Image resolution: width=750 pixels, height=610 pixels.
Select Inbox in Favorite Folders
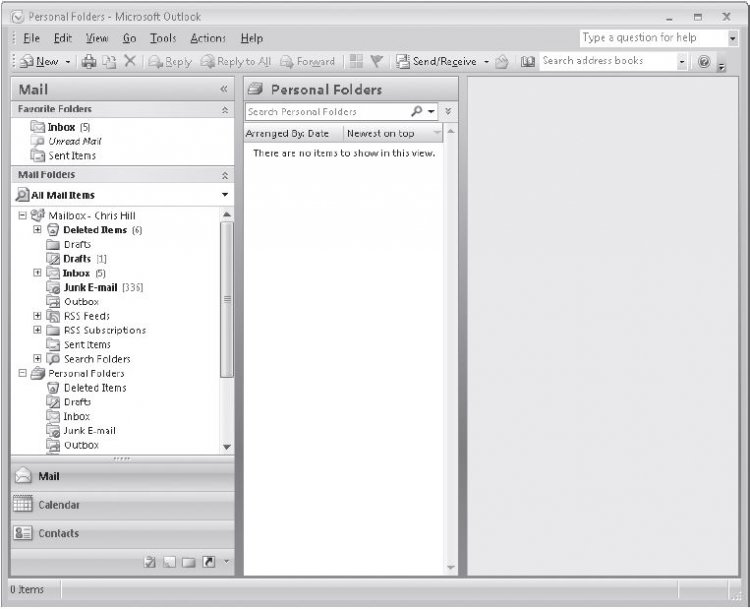click(60, 127)
